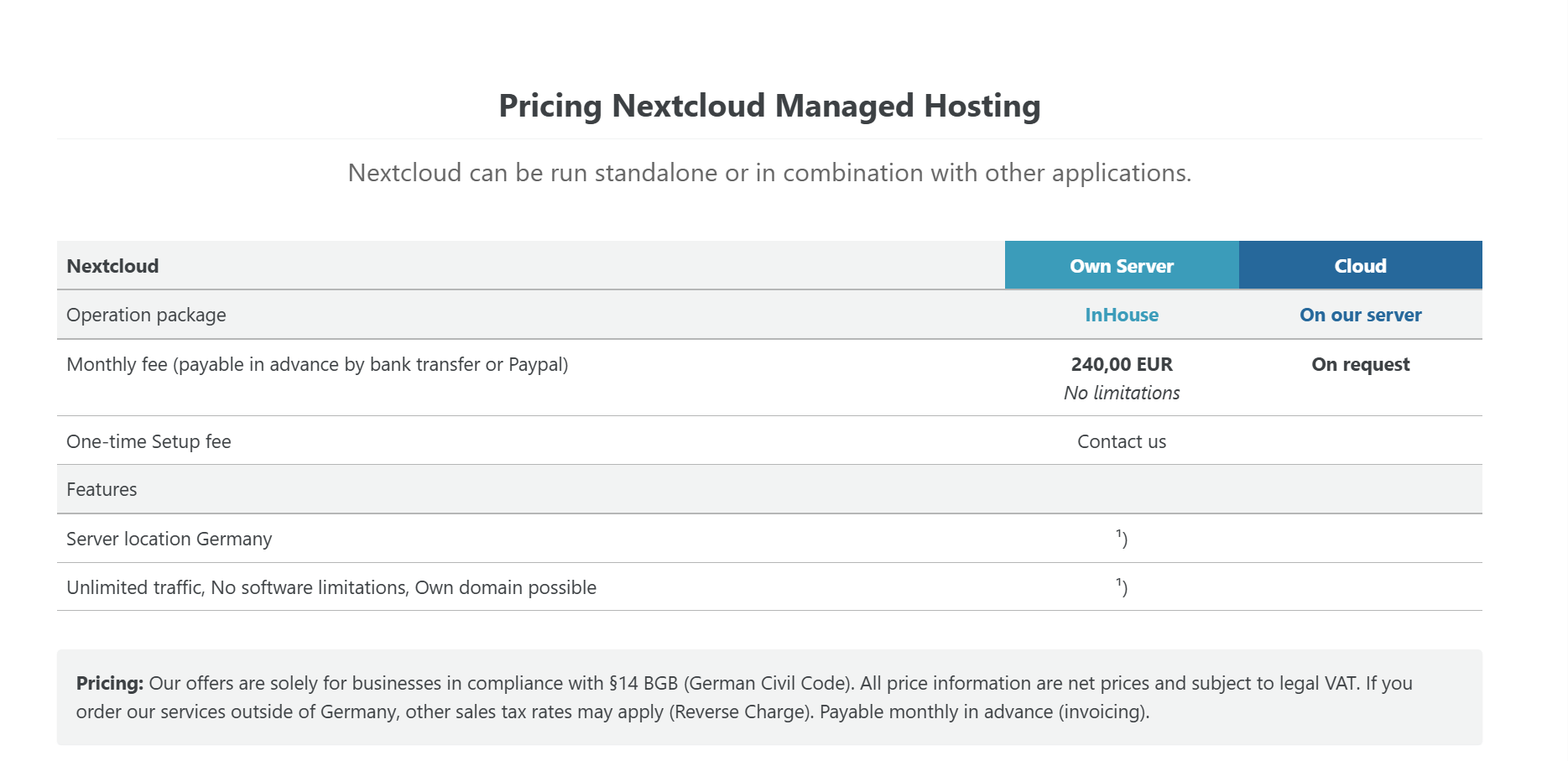Open the On our server link
Screen dimensions: 1568x761
[1360, 315]
